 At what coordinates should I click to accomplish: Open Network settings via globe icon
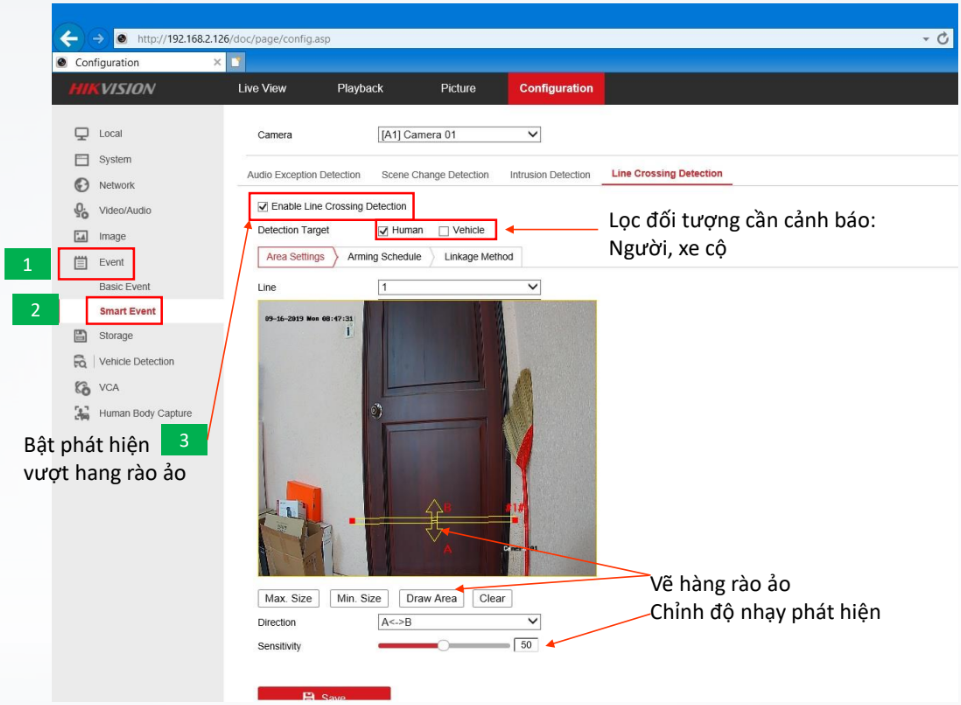pos(82,185)
